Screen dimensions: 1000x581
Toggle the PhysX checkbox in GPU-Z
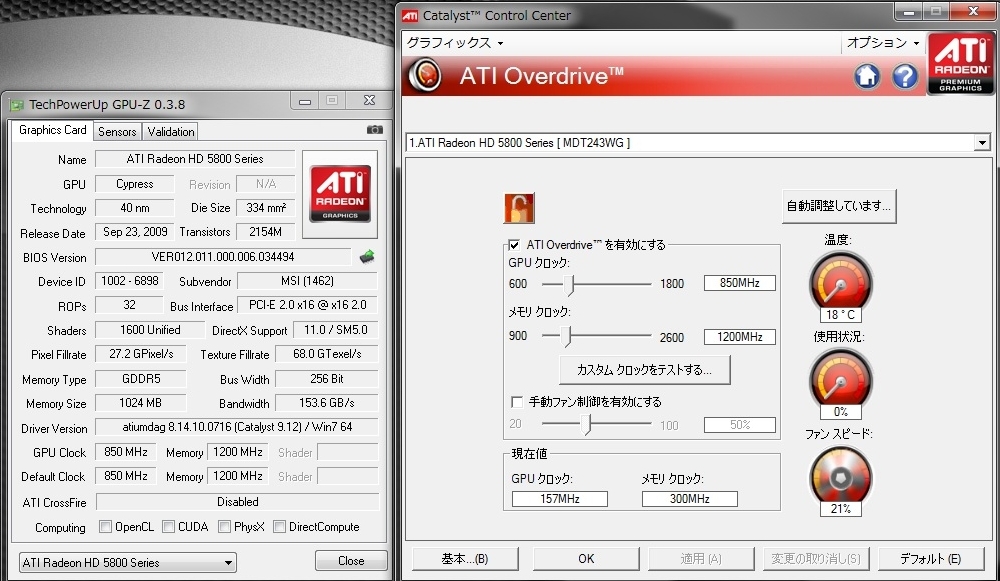(x=224, y=527)
